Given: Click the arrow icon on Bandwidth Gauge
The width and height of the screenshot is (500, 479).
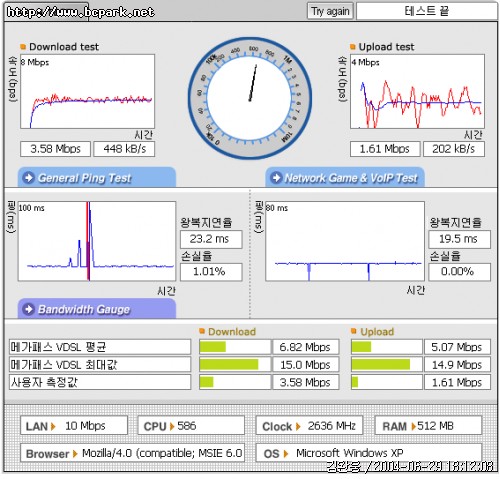Looking at the screenshot, I should (x=29, y=309).
